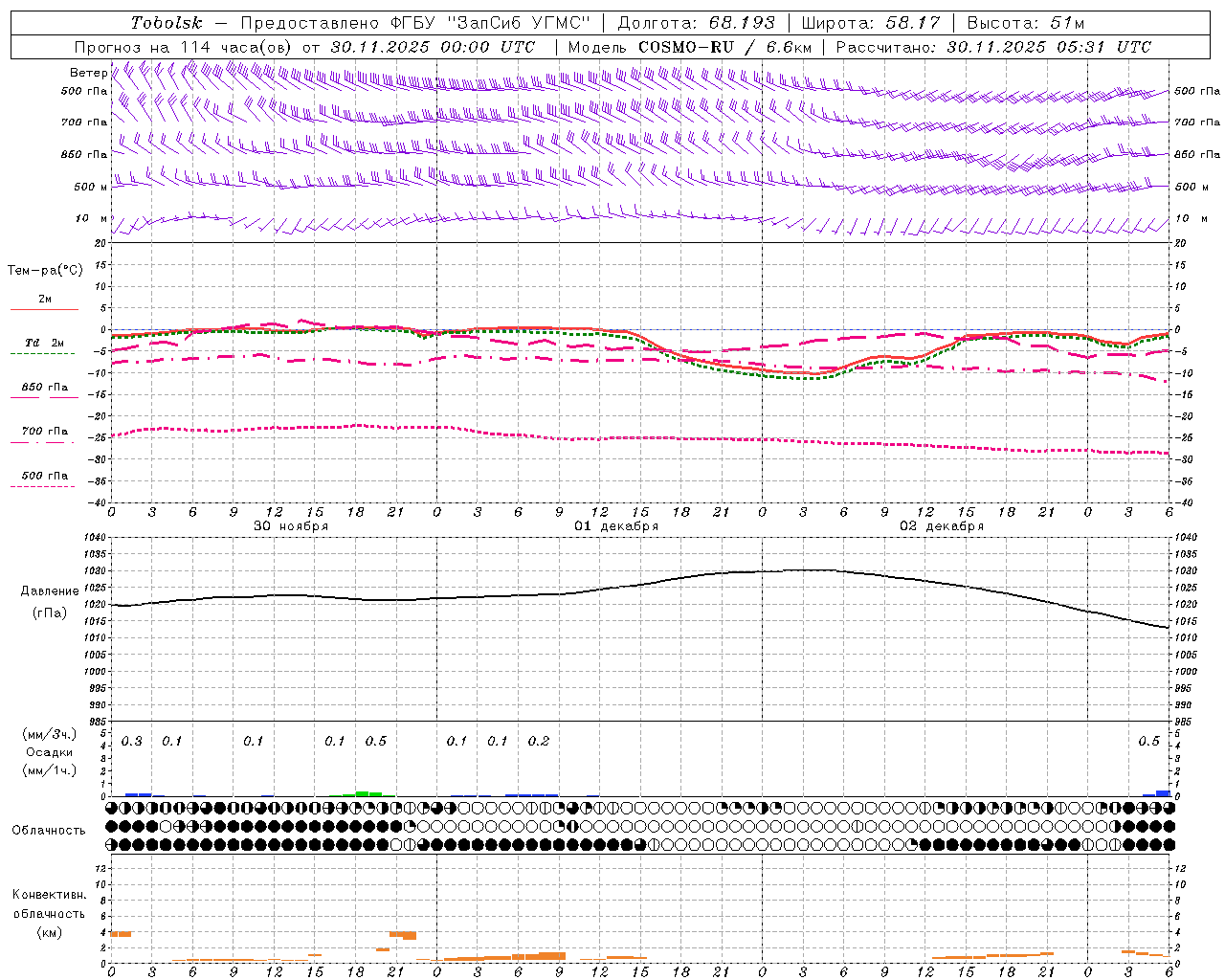Viewport: 1225px width, 980px height.
Task: Click the 'Конвективн.' convective cloud label
Action: click(x=49, y=895)
